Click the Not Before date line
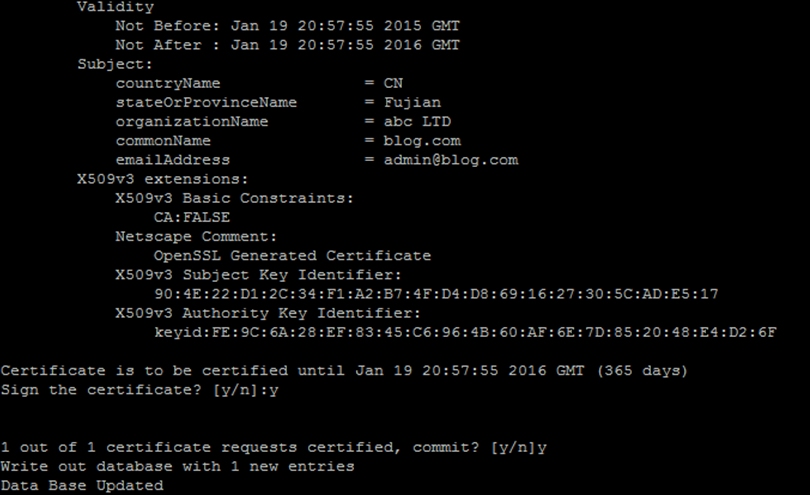The width and height of the screenshot is (810, 495). [x=287, y=26]
